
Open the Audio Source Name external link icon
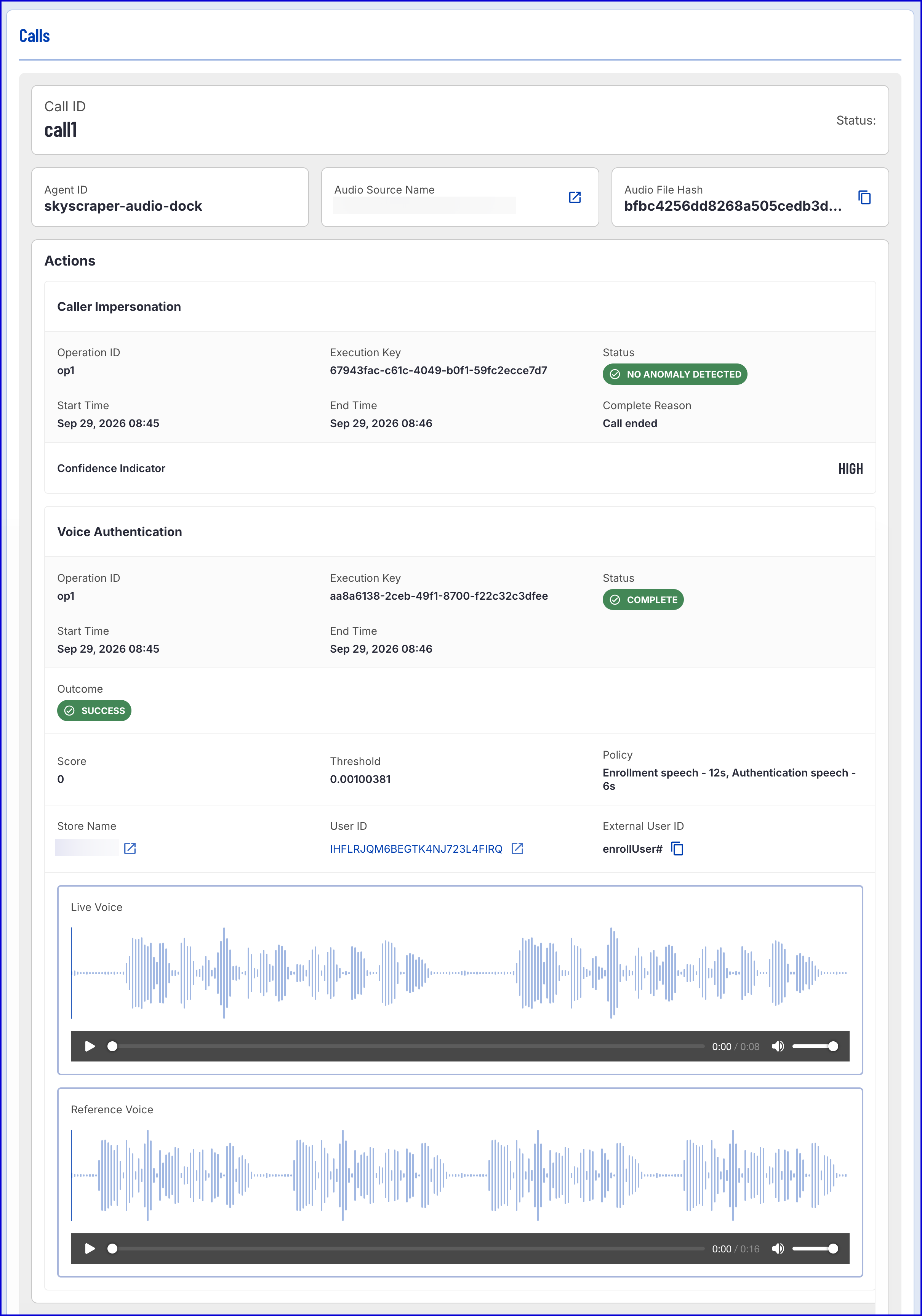pyautogui.click(x=575, y=197)
